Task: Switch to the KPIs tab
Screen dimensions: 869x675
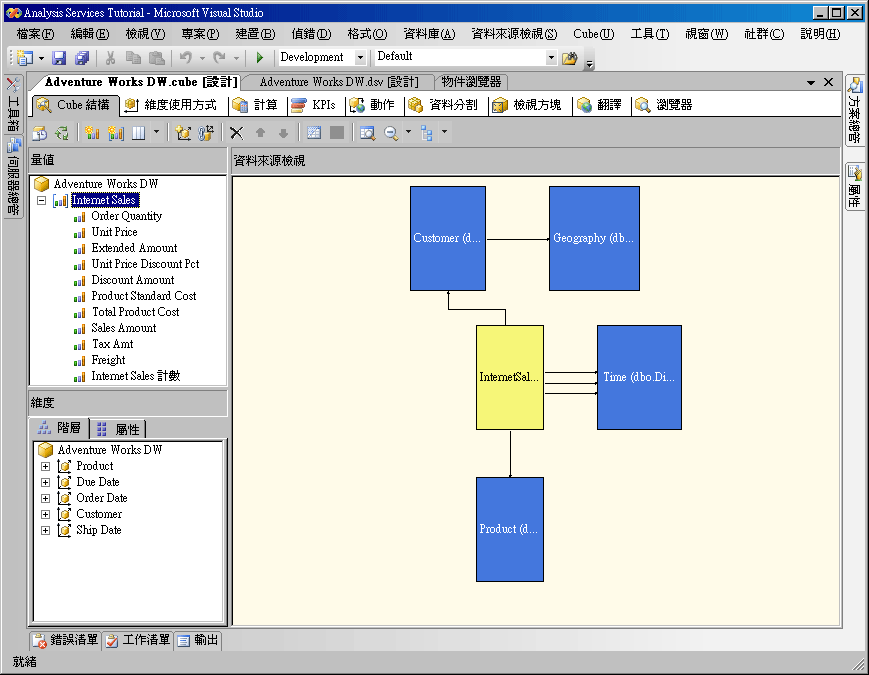Action: [x=314, y=105]
